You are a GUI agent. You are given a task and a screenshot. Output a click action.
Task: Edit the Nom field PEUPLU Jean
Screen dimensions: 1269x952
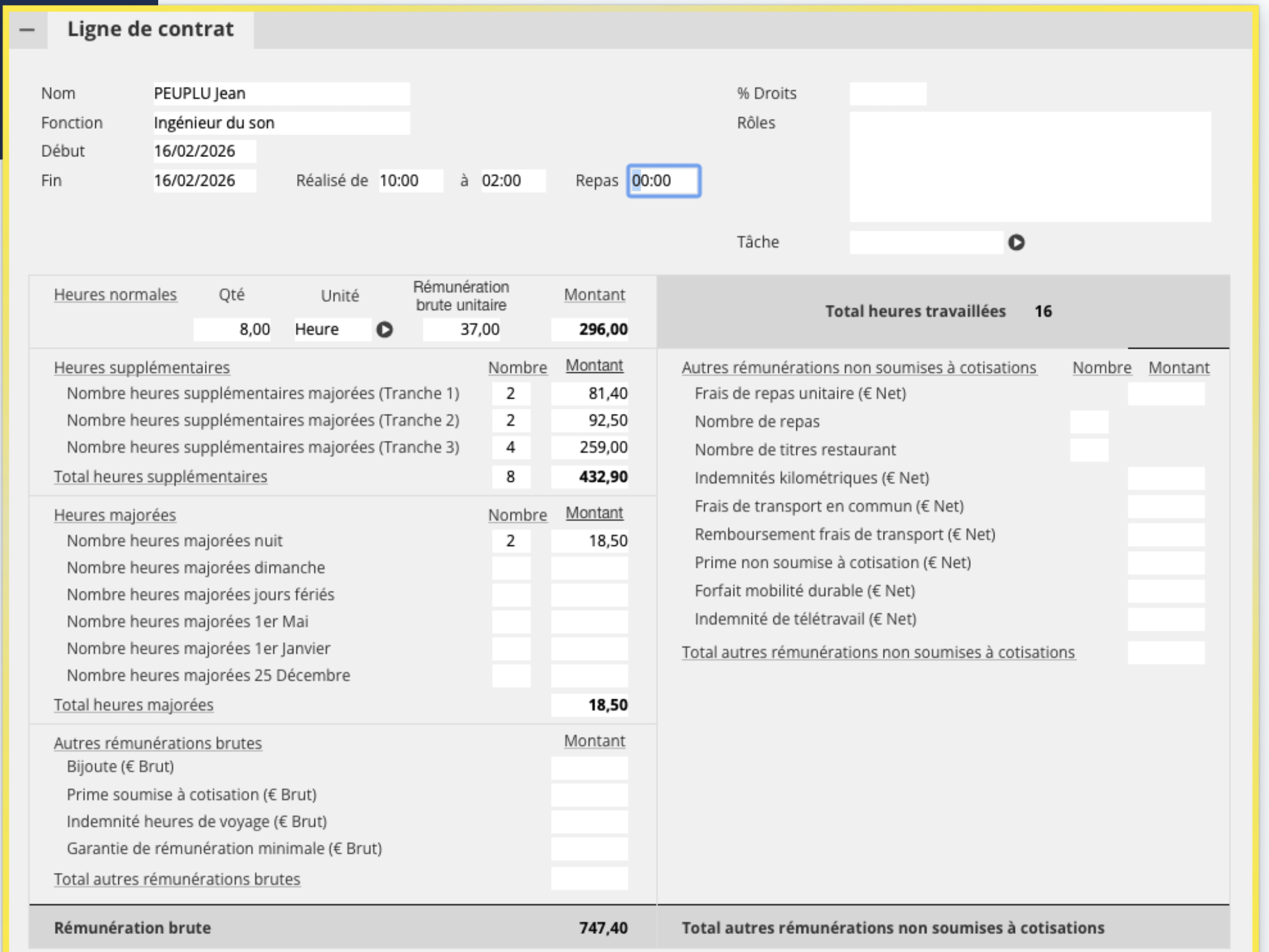point(280,93)
